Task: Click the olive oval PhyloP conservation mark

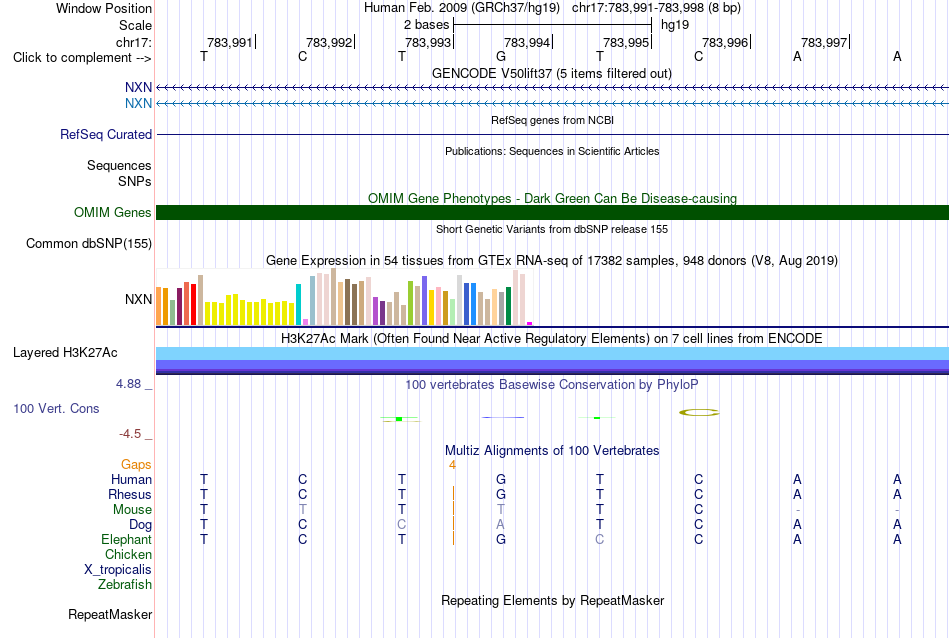Action: point(699,413)
